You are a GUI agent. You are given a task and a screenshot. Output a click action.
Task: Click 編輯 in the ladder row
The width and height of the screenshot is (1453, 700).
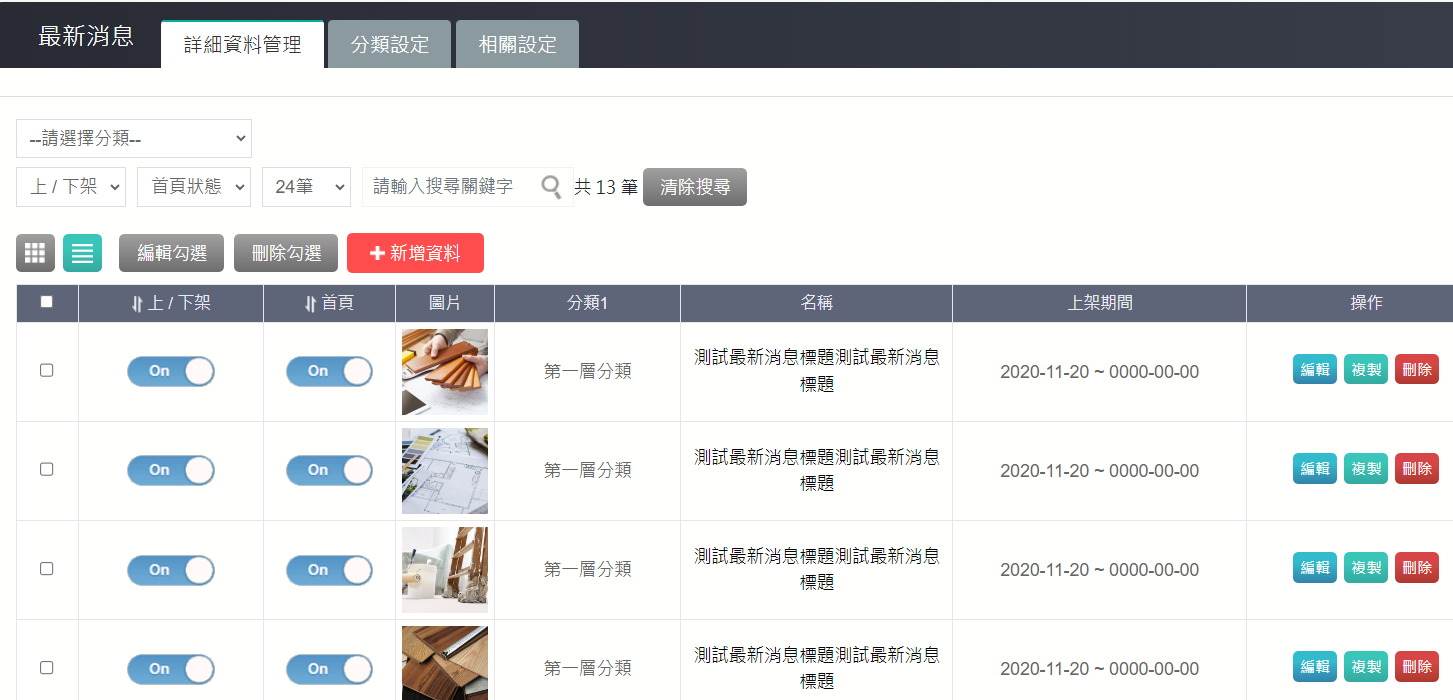tap(1315, 568)
